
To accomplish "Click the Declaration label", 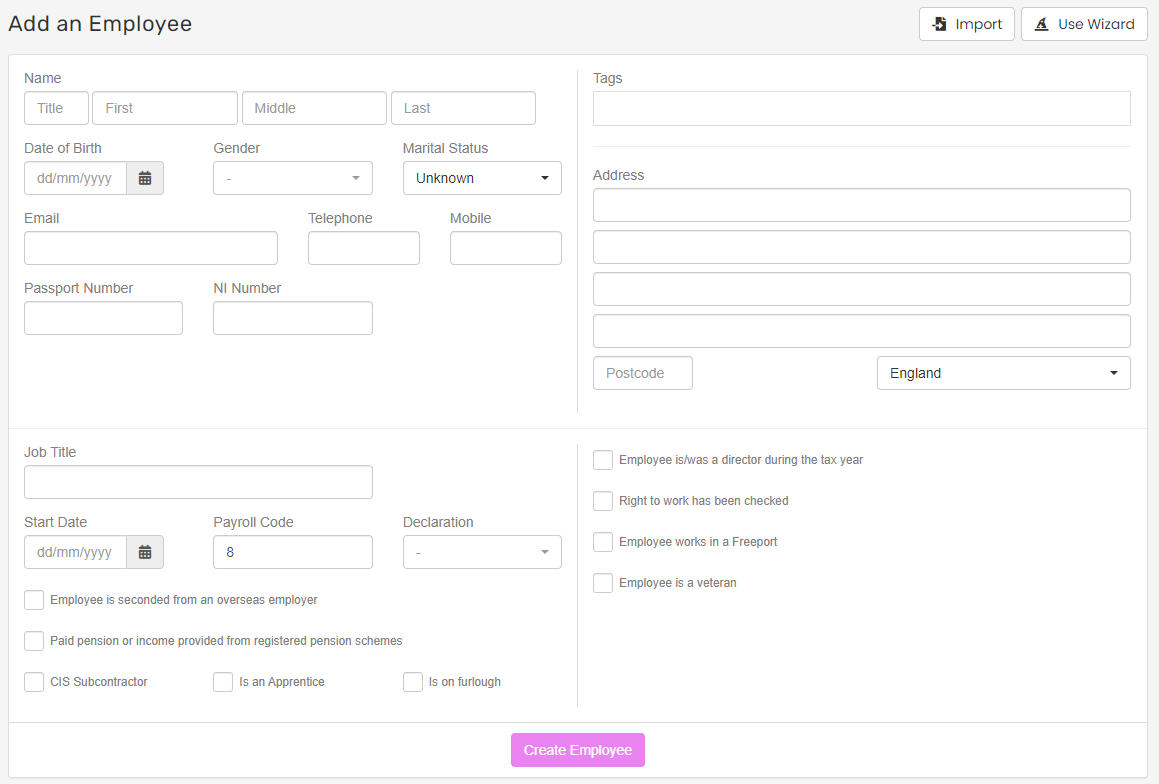I will click(x=438, y=522).
